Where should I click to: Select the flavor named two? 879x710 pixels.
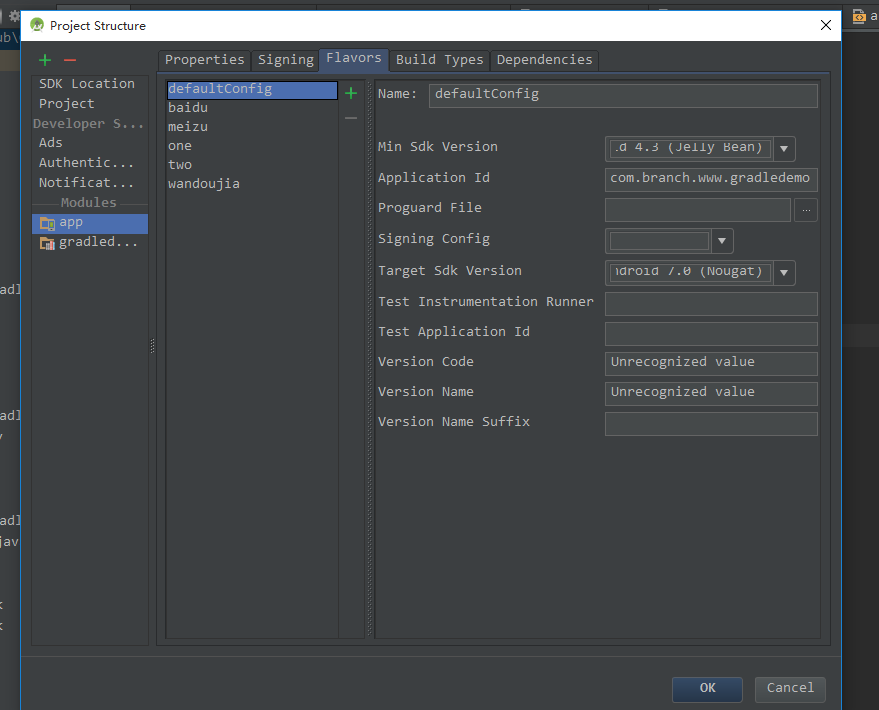tap(252, 165)
